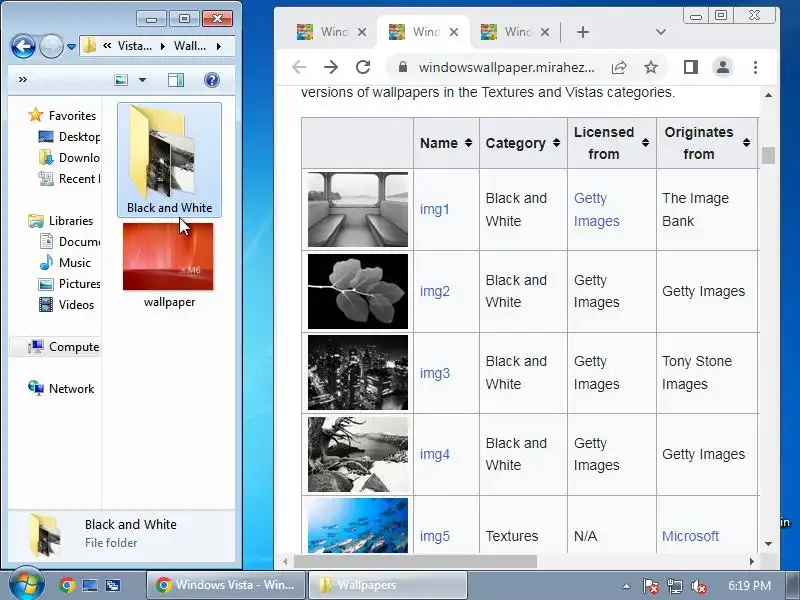Click Chrome forward button
800x600 pixels.
pos(331,67)
